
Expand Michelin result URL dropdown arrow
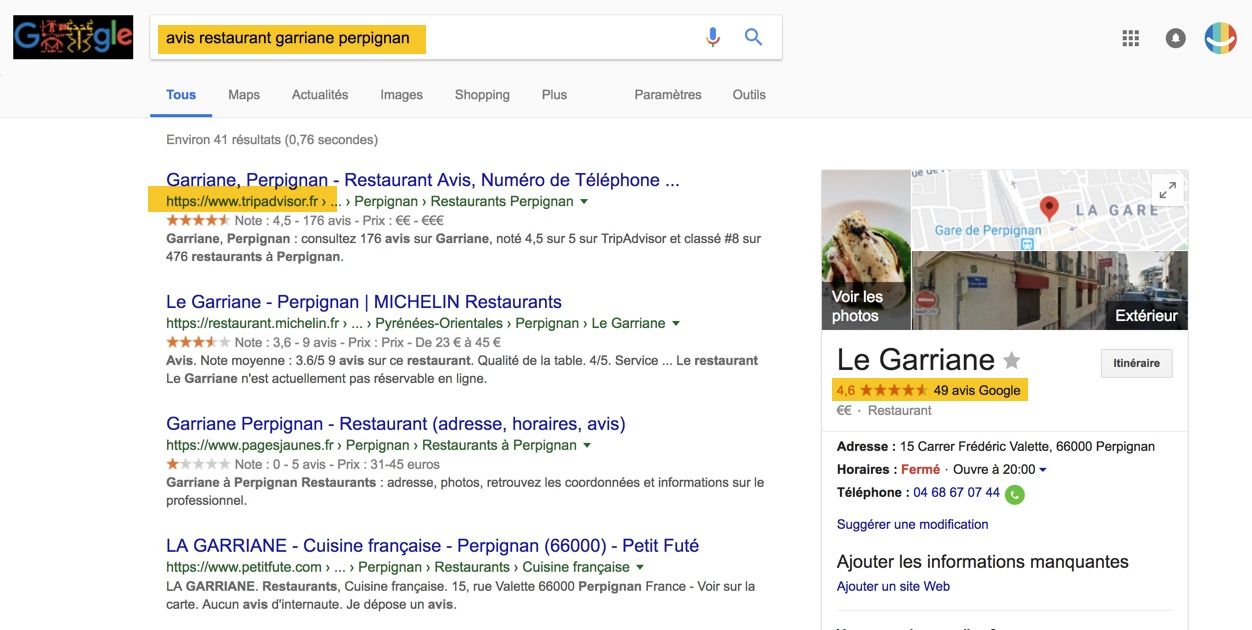(x=676, y=324)
